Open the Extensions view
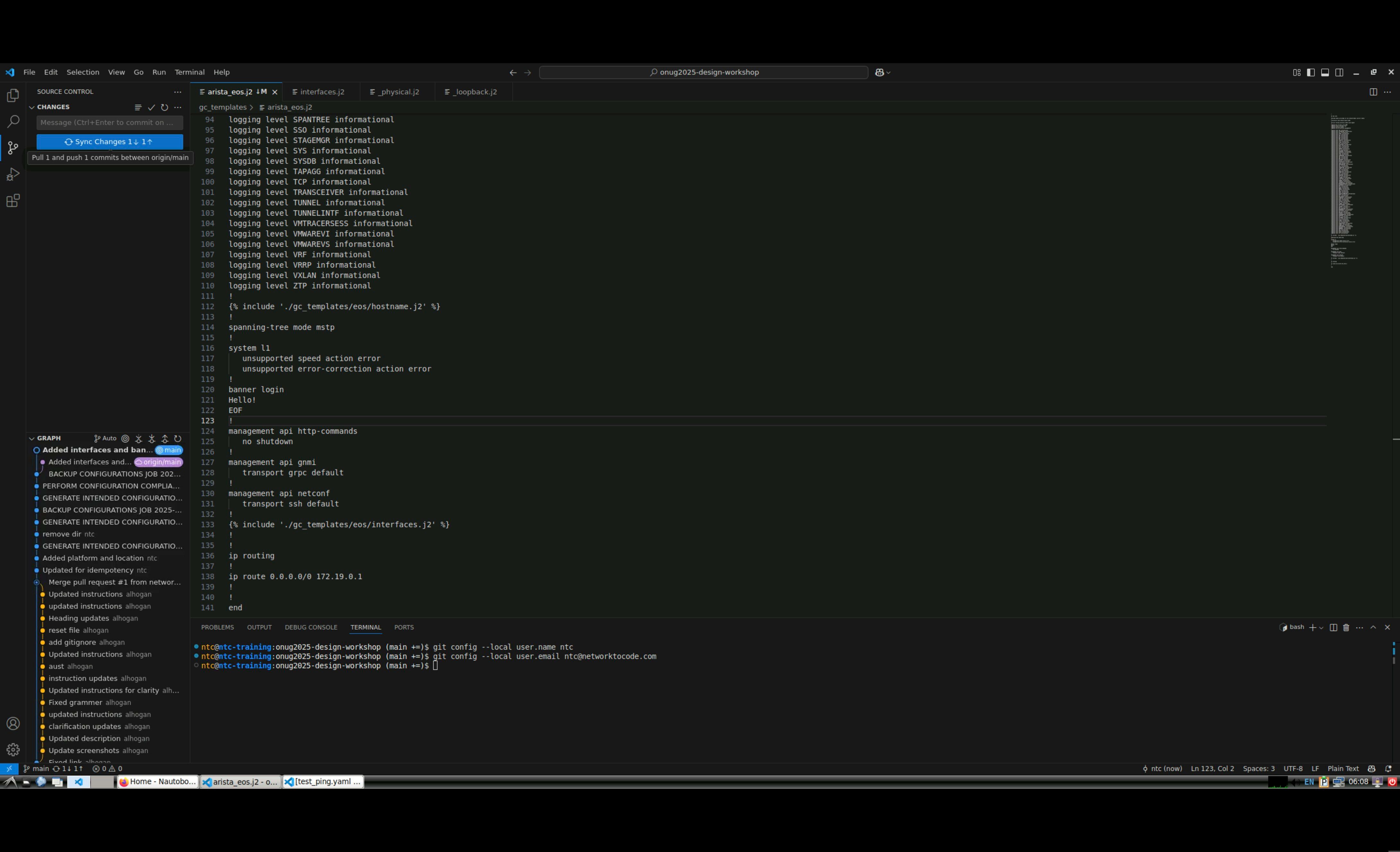This screenshot has width=1400, height=852. pos(13,200)
